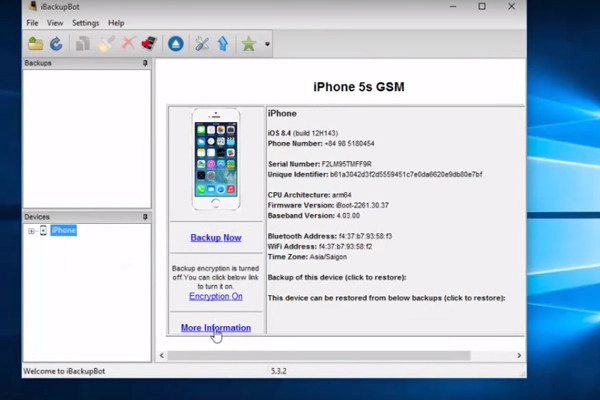Click the WiFi Address line
Image resolution: width=600 pixels, height=400 pixels.
pos(320,247)
